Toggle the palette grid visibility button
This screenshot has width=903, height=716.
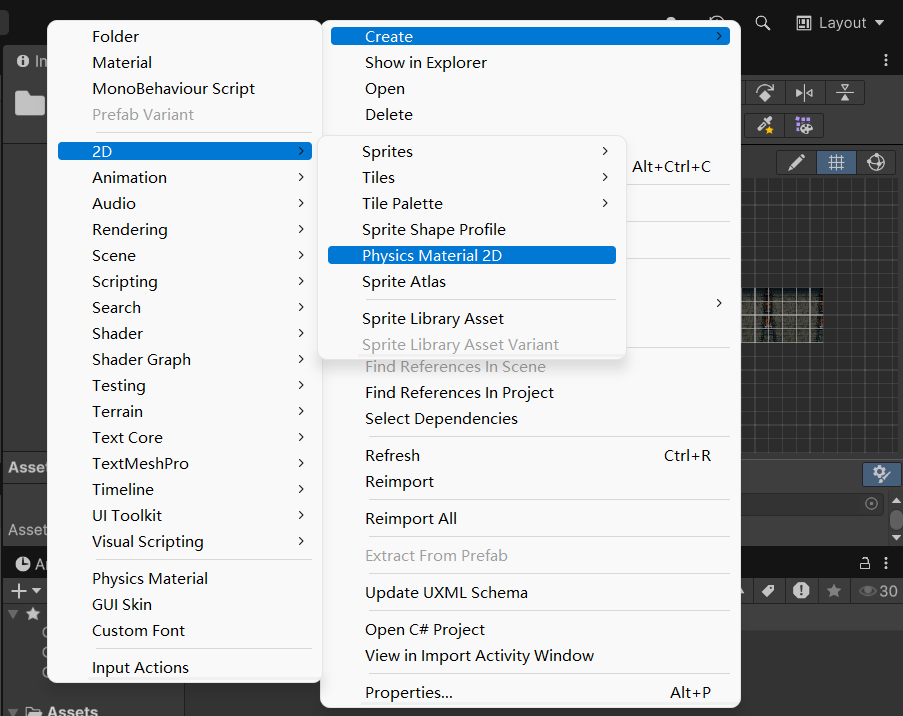pyautogui.click(x=836, y=162)
